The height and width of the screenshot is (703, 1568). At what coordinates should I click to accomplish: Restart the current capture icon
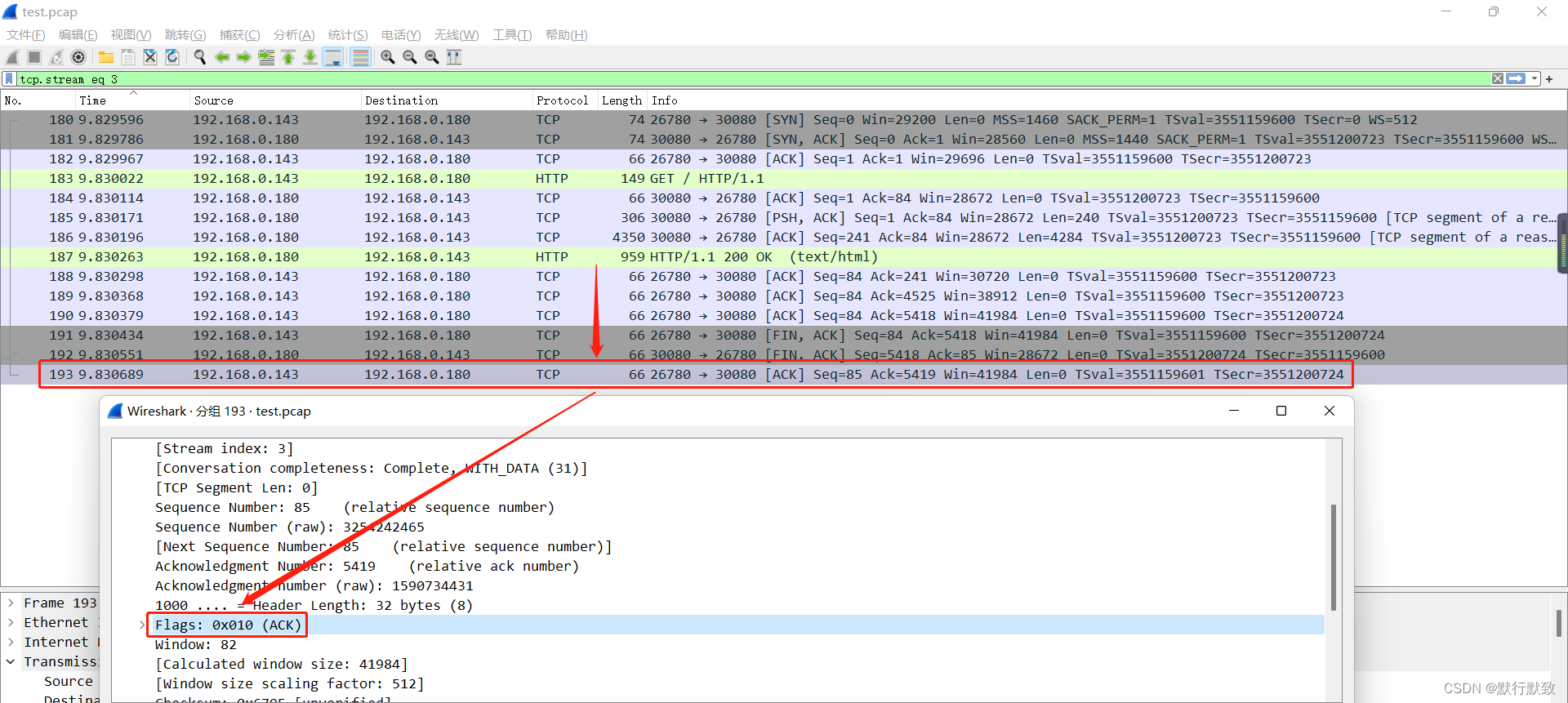point(56,57)
